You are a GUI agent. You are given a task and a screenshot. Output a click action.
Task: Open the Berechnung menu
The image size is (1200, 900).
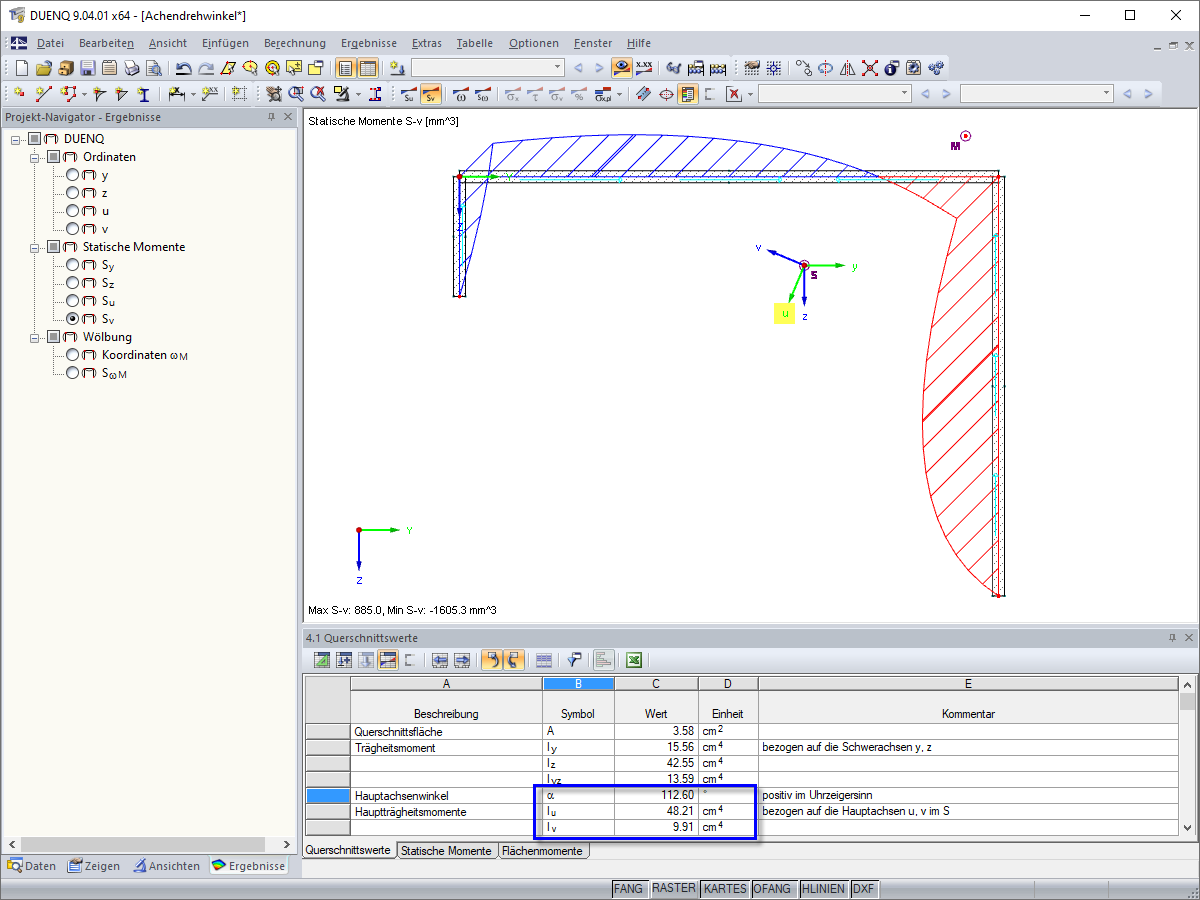pos(294,43)
